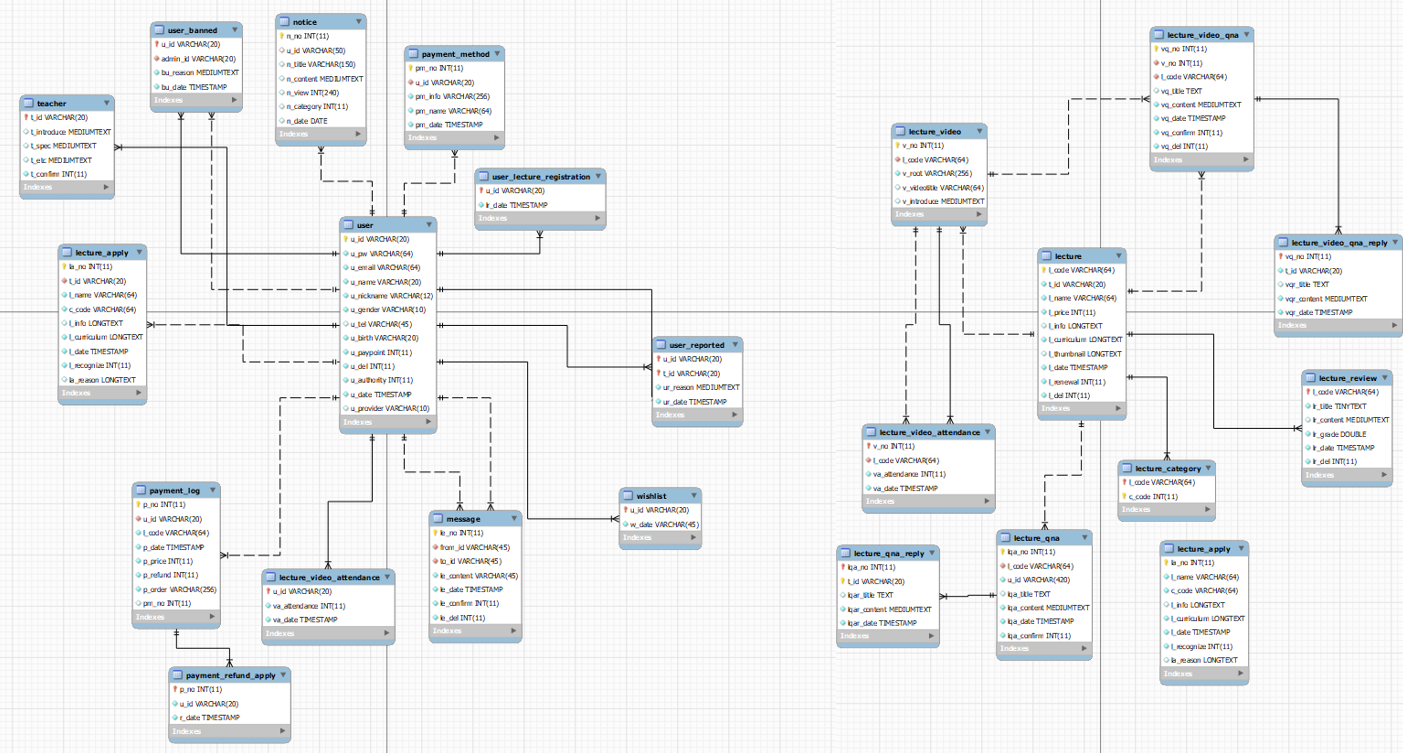Image resolution: width=1403 pixels, height=753 pixels.
Task: Click the blue diamond icon next to u_nickname in user
Action: [347, 296]
